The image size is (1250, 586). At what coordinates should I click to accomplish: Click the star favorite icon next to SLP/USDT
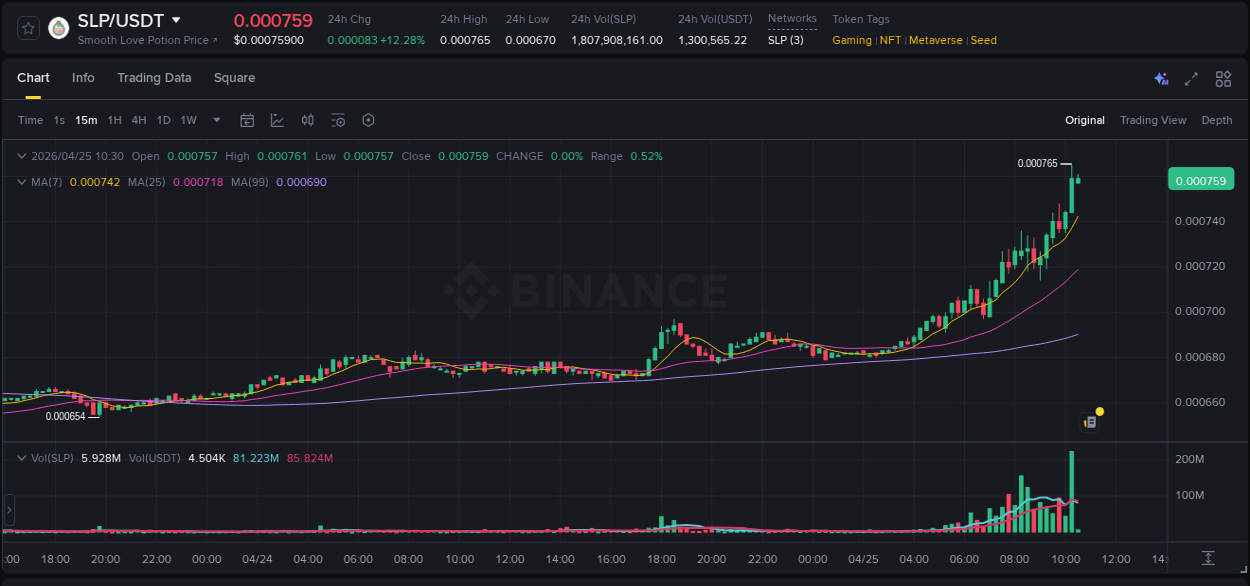27,28
